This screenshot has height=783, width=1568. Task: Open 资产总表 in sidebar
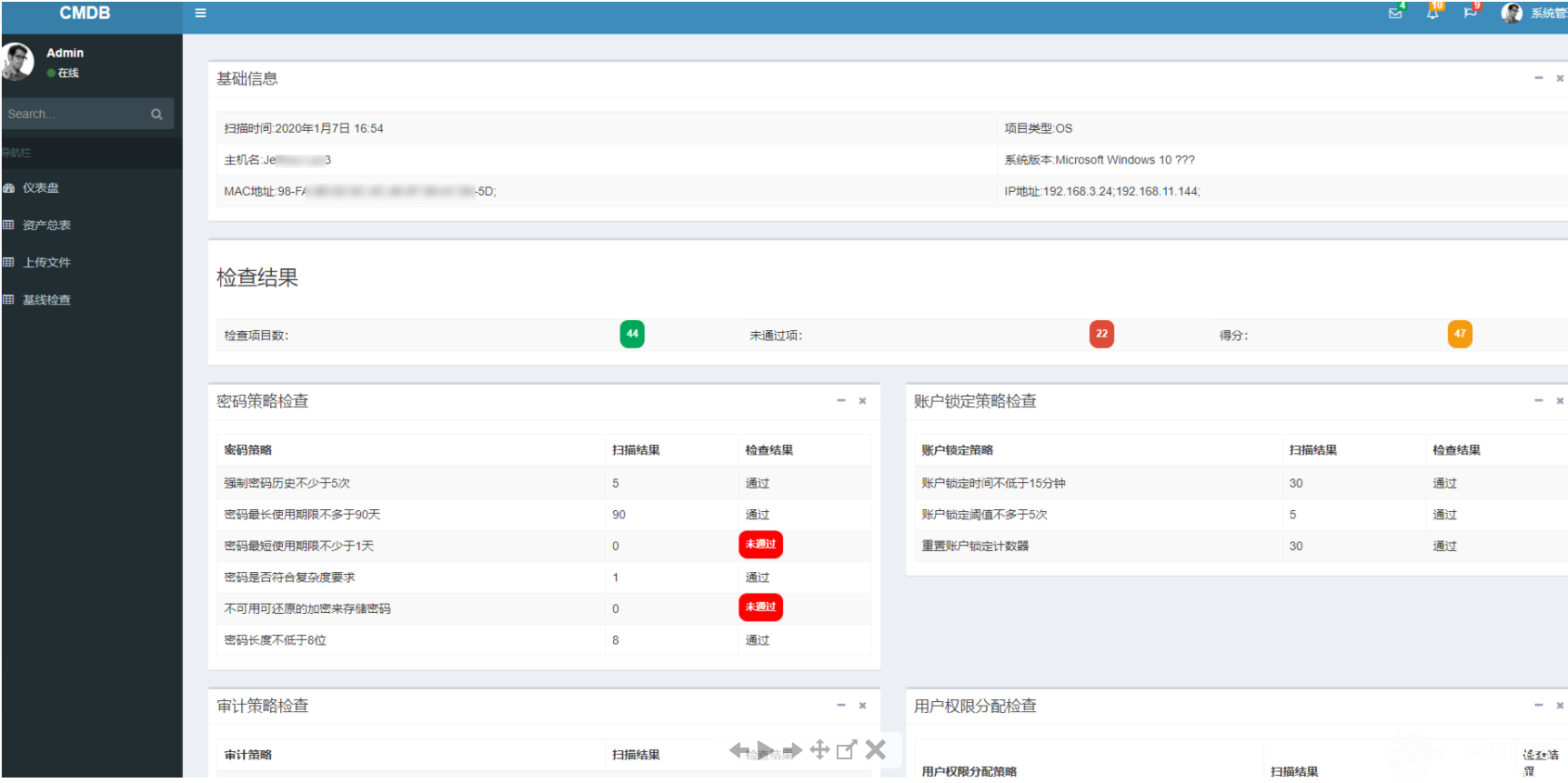(x=46, y=226)
